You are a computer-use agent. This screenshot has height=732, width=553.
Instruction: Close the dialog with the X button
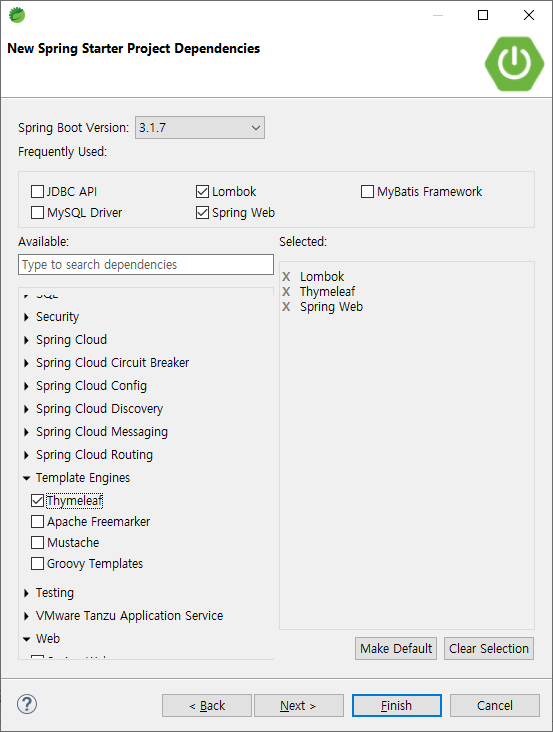[529, 15]
